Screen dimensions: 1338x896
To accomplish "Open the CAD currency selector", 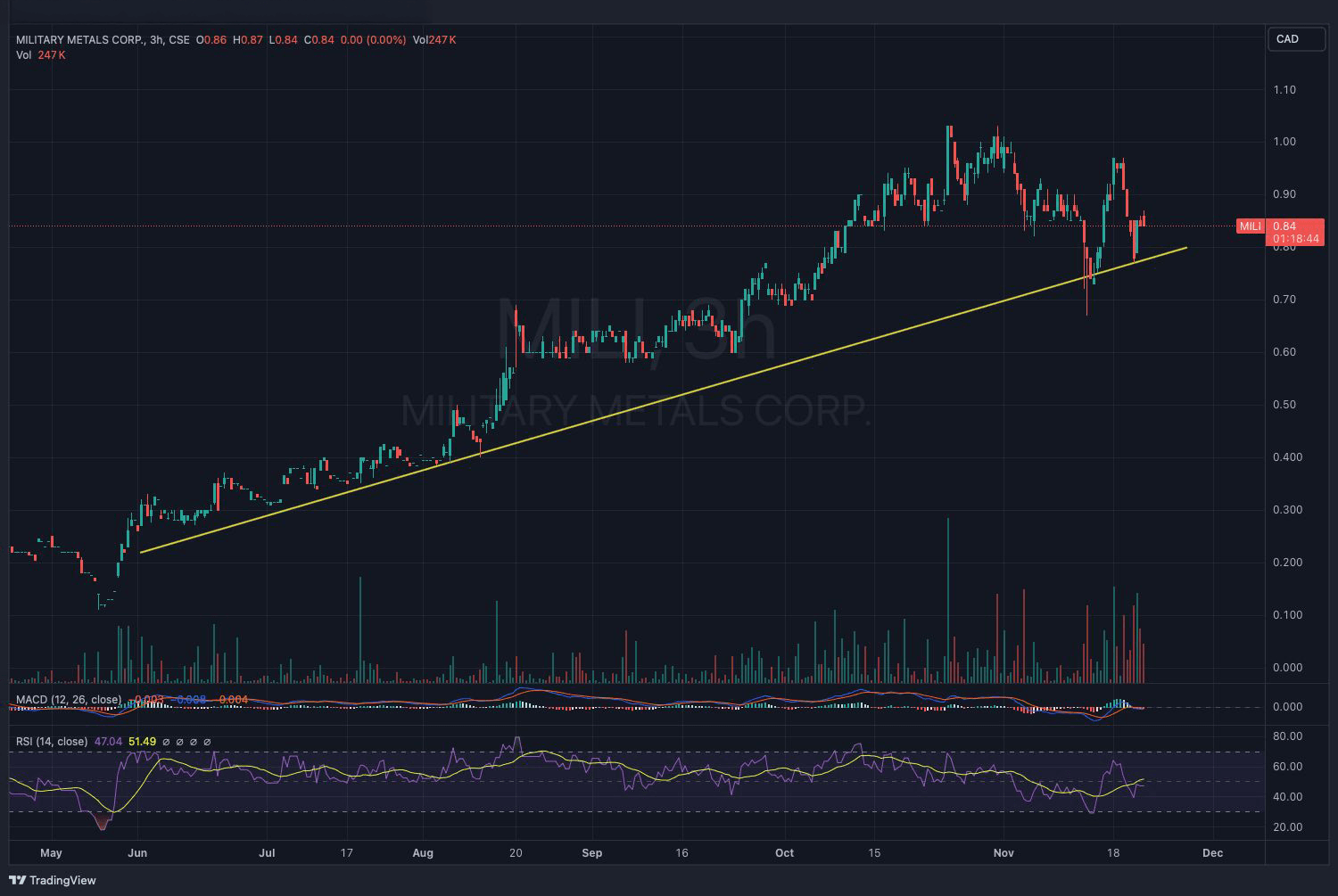I will (1295, 39).
